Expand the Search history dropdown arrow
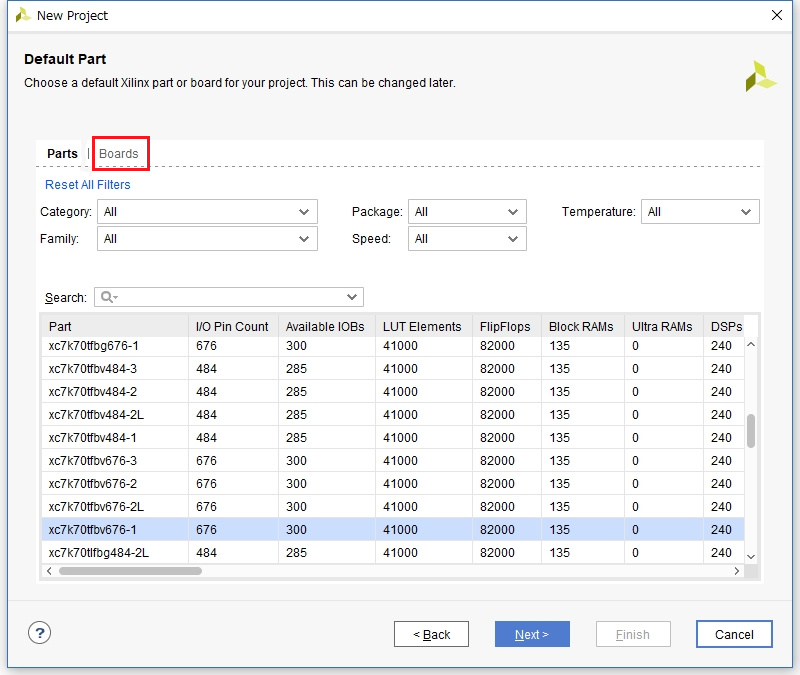 point(352,297)
